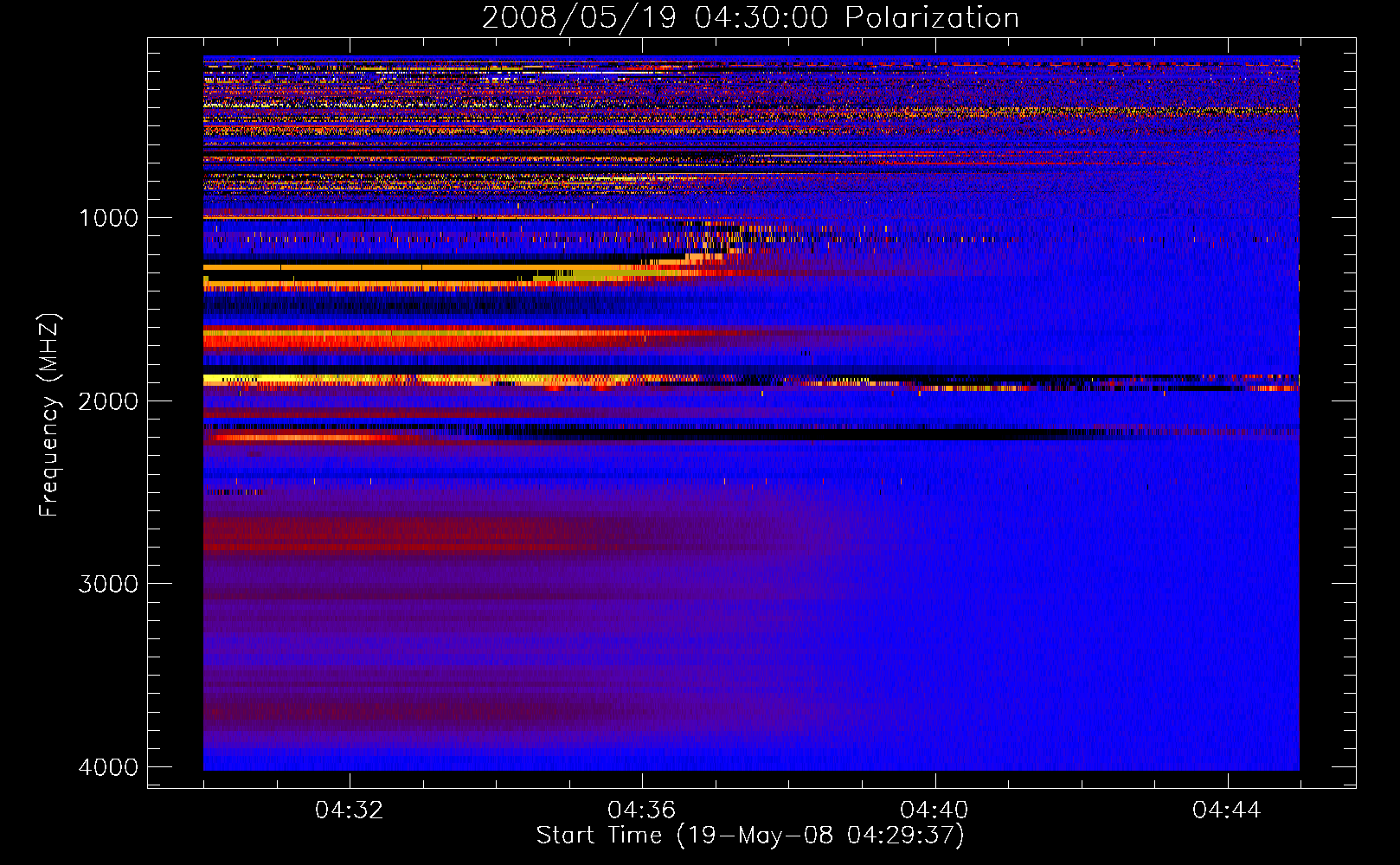Screen dimensions: 1400x865
Task: Click the 04:40 time tick label
Action: tap(934, 811)
